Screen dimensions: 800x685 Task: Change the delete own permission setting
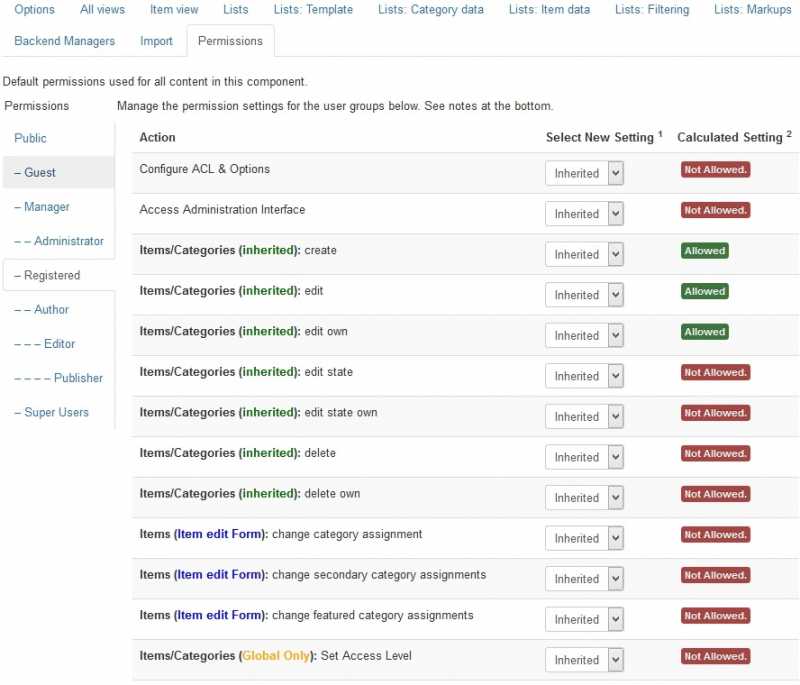[585, 497]
